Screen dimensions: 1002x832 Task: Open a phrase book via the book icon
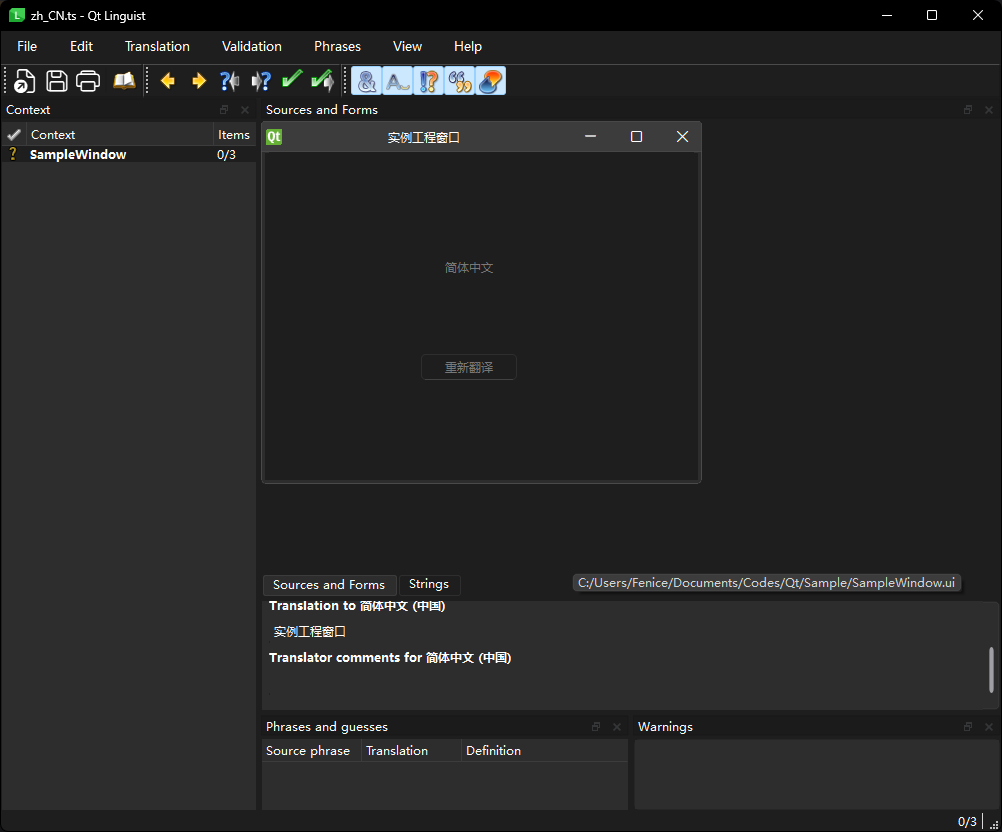coord(123,81)
